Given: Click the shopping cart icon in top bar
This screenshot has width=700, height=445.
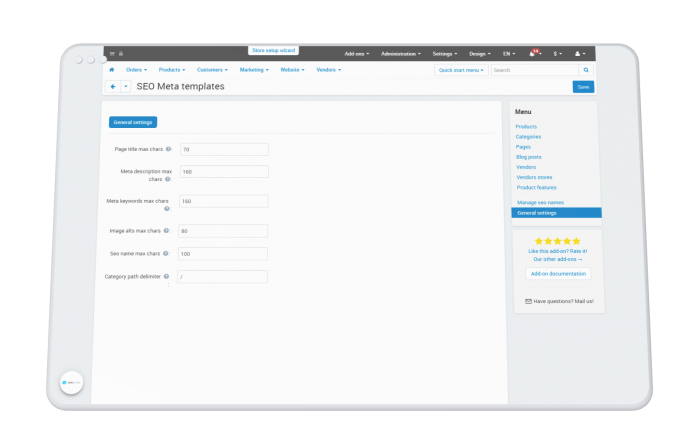Looking at the screenshot, I should pyautogui.click(x=112, y=54).
